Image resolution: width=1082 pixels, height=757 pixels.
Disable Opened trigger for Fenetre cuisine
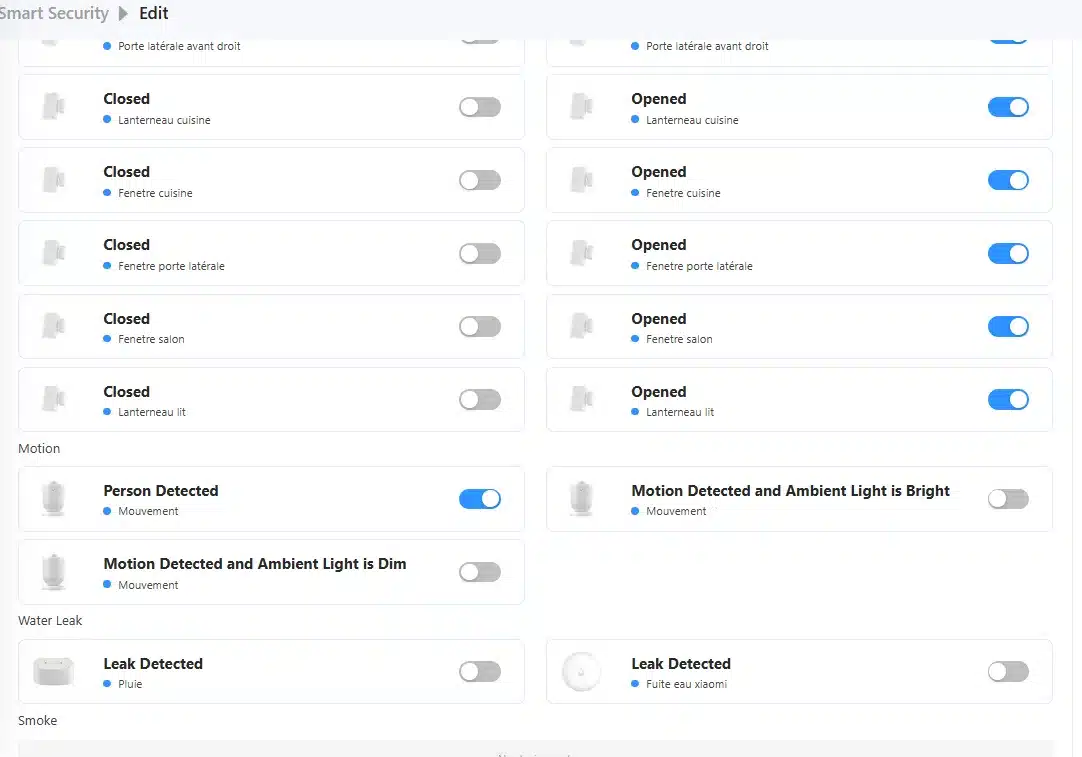pyautogui.click(x=1008, y=180)
